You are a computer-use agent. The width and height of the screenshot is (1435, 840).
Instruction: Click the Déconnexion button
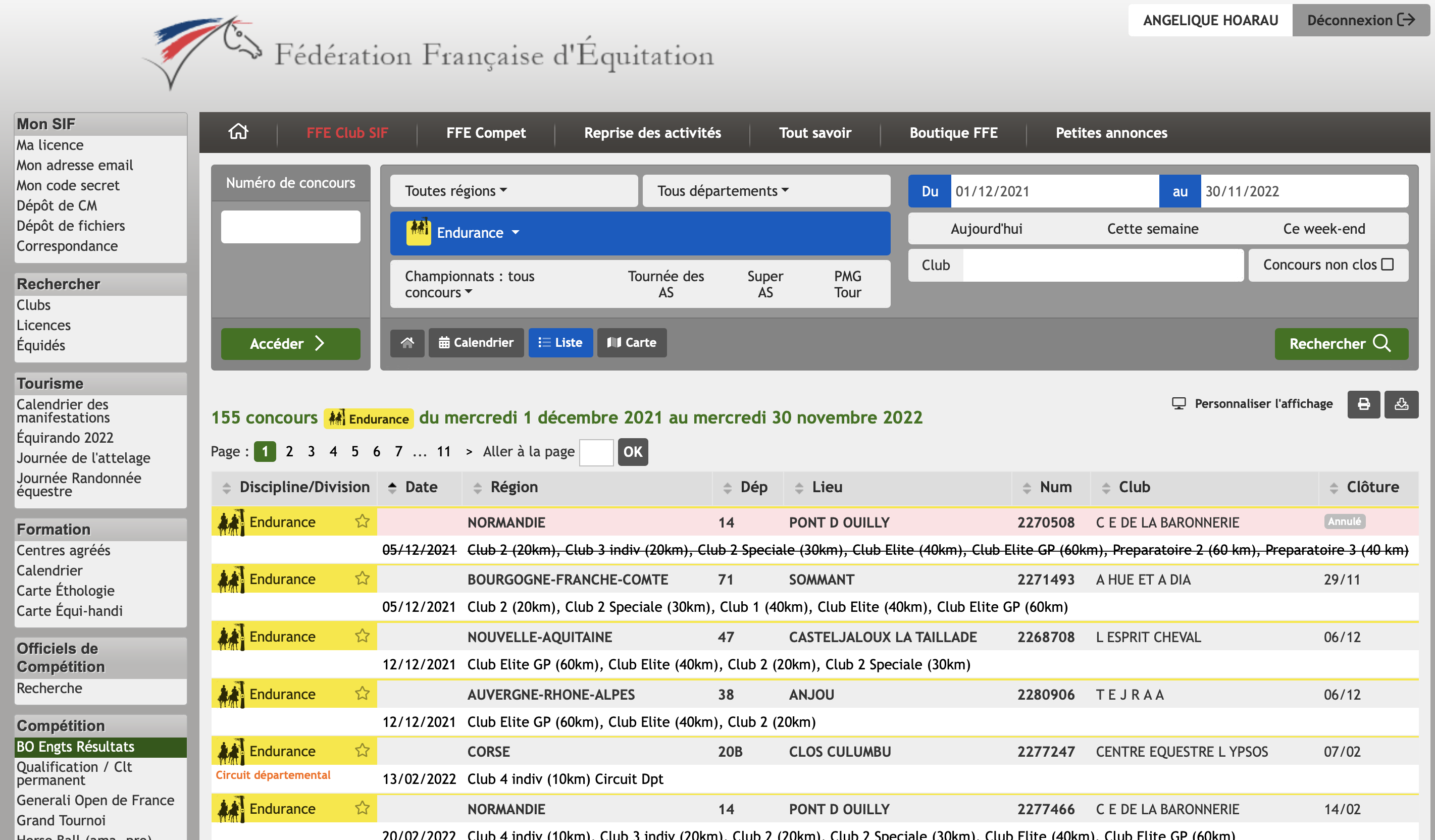1361,20
